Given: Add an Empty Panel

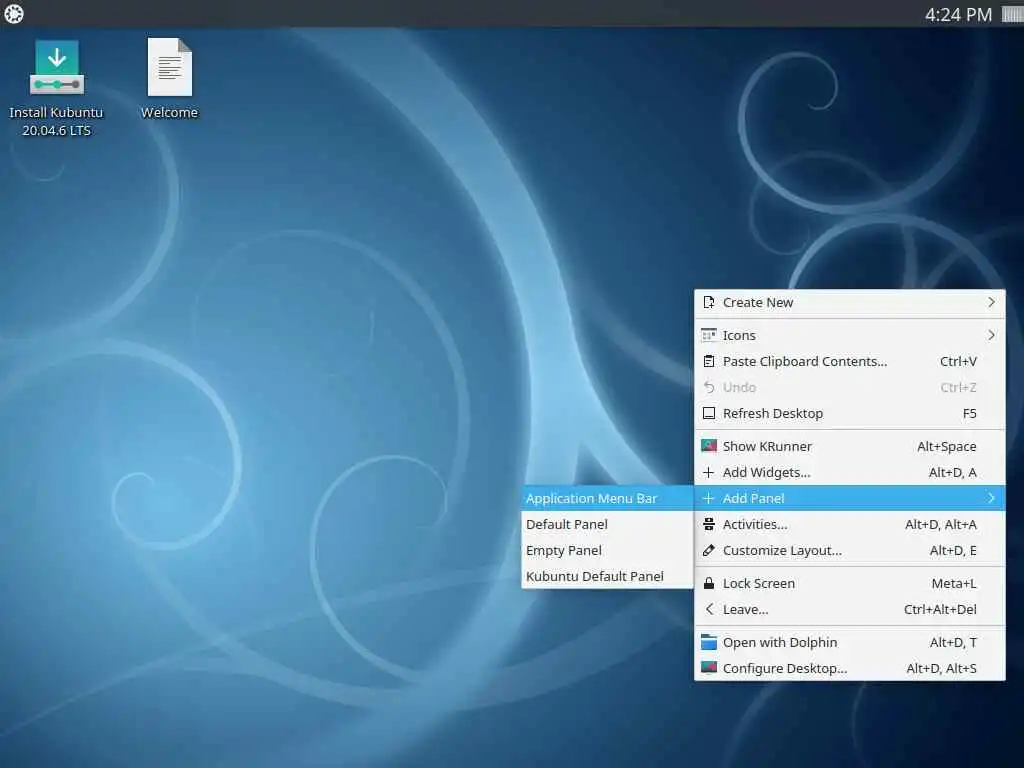Looking at the screenshot, I should tap(607, 551).
